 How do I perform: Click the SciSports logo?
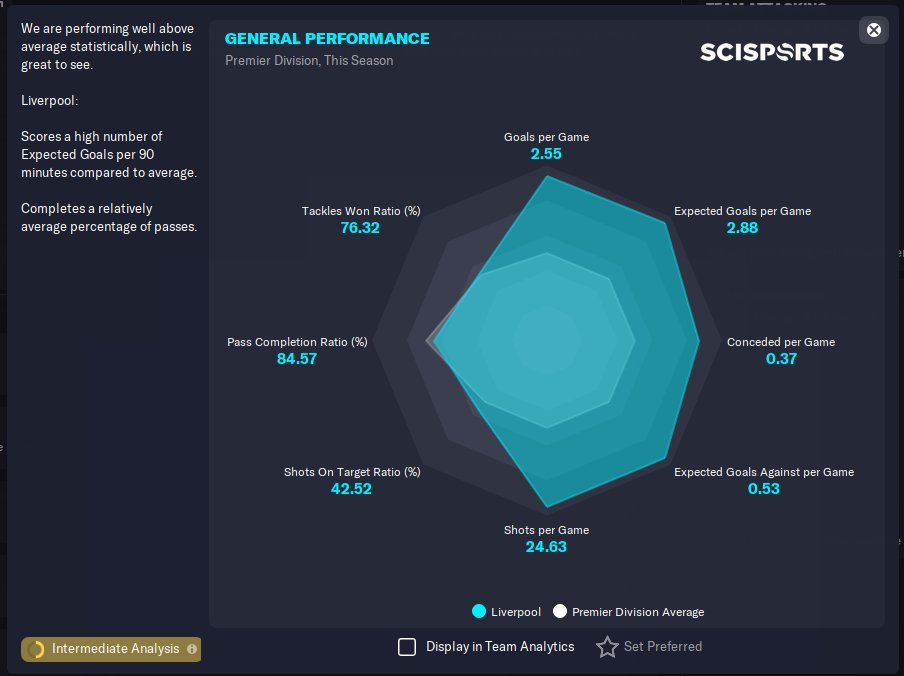[x=772, y=52]
